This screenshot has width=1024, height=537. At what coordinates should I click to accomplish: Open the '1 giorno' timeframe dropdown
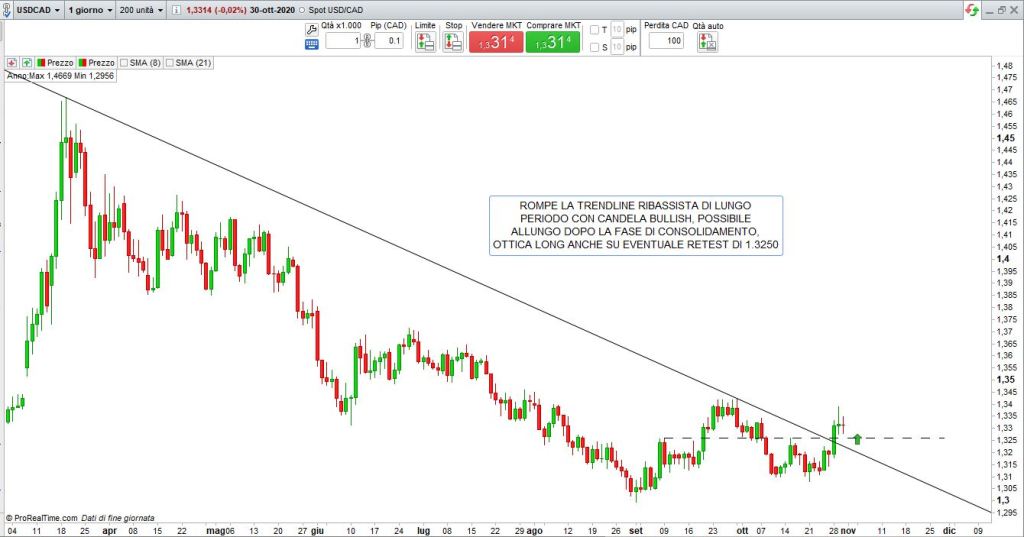[x=90, y=10]
